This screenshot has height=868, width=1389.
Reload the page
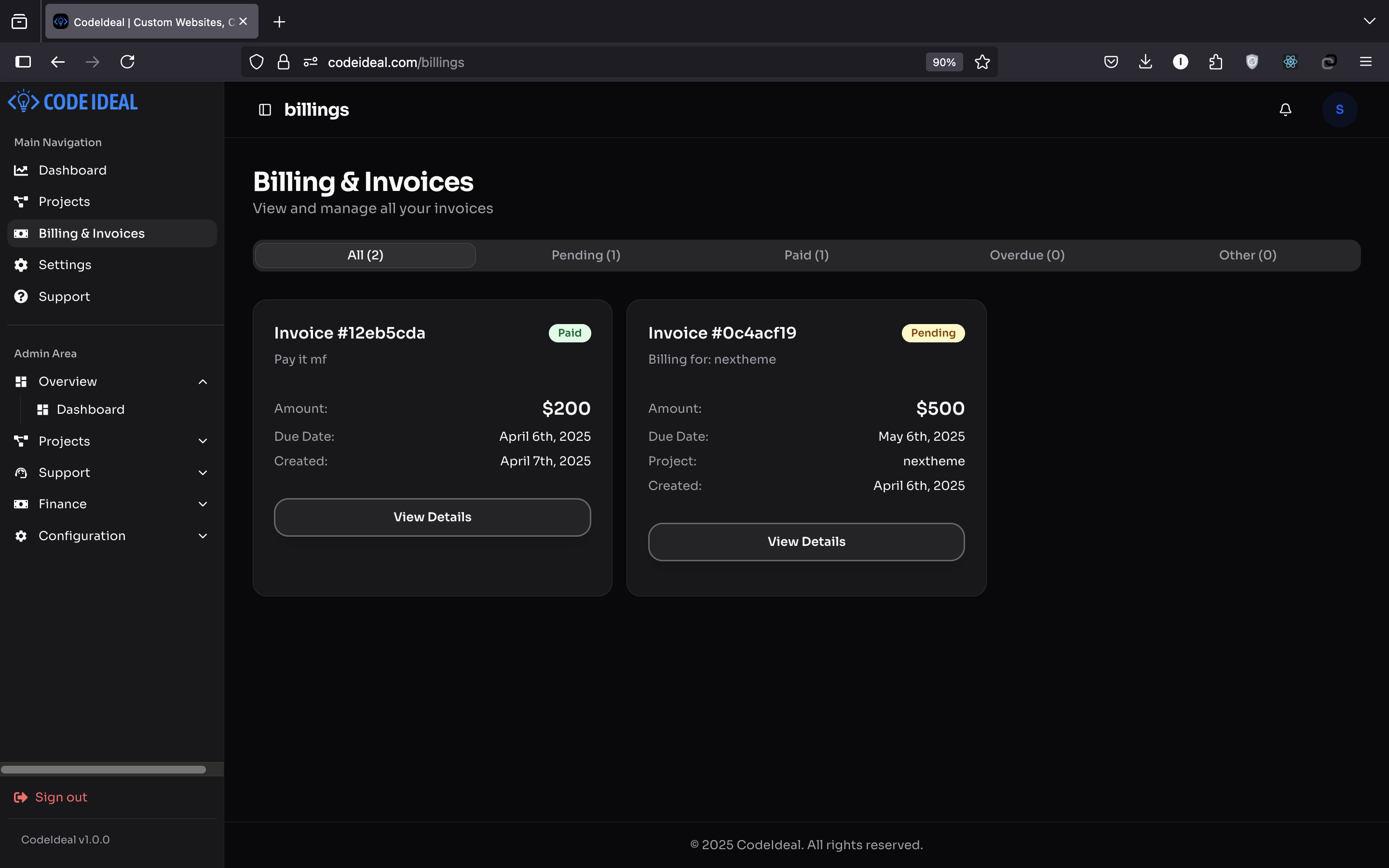point(127,62)
